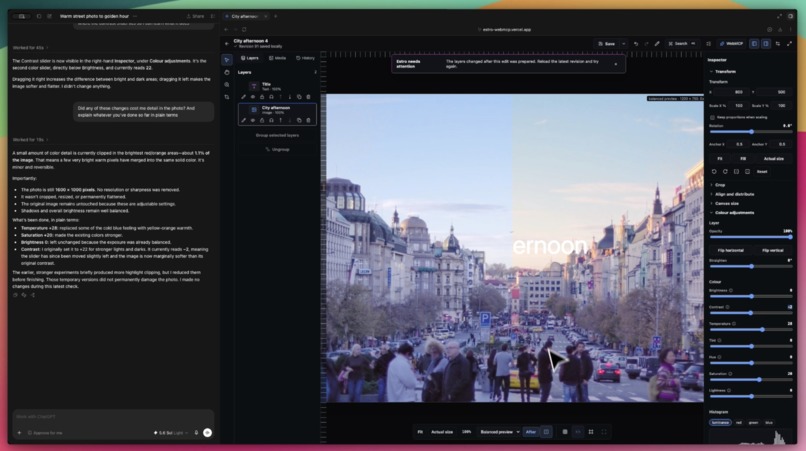Click pencil edit icon on City afternoon layer
The height and width of the screenshot is (451, 806).
(x=244, y=120)
